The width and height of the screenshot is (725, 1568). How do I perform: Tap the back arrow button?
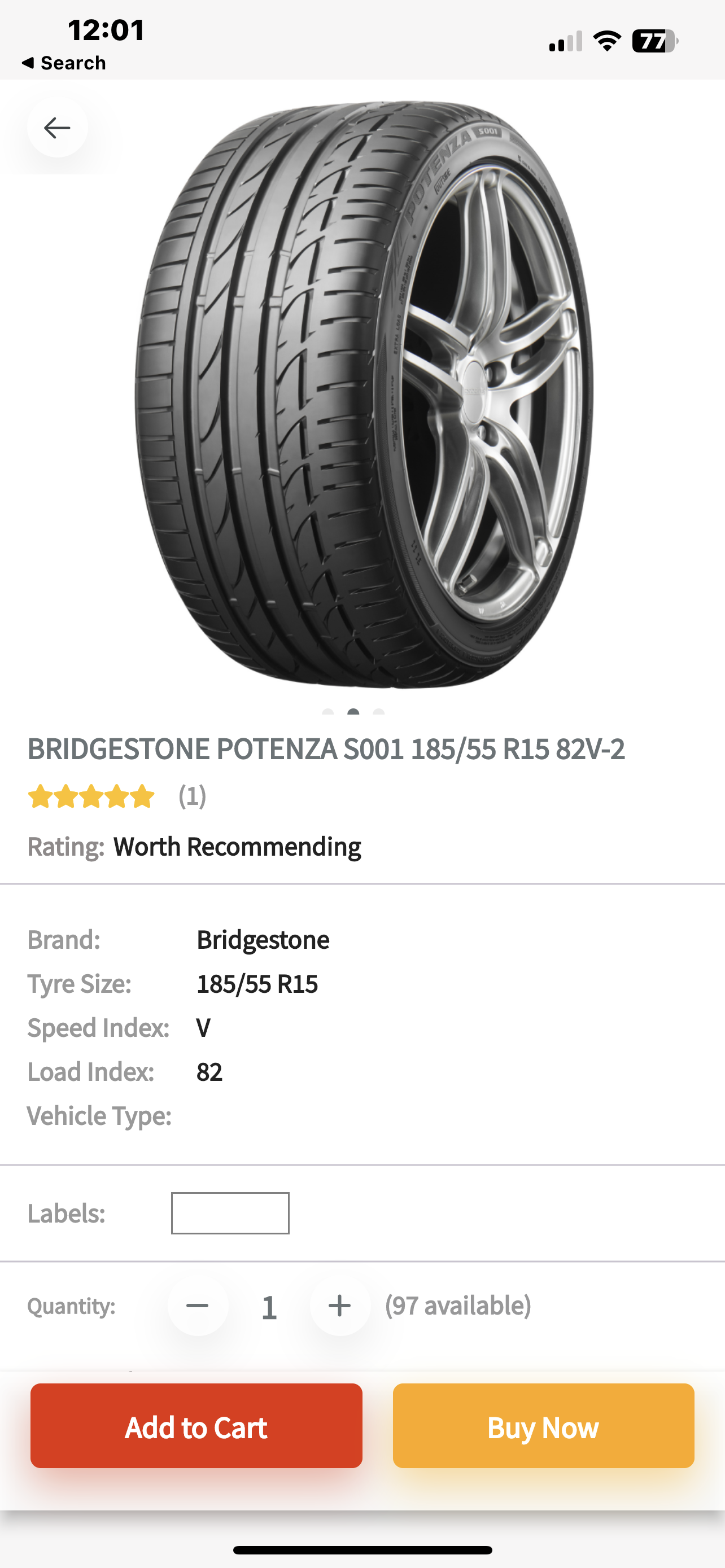pos(57,128)
